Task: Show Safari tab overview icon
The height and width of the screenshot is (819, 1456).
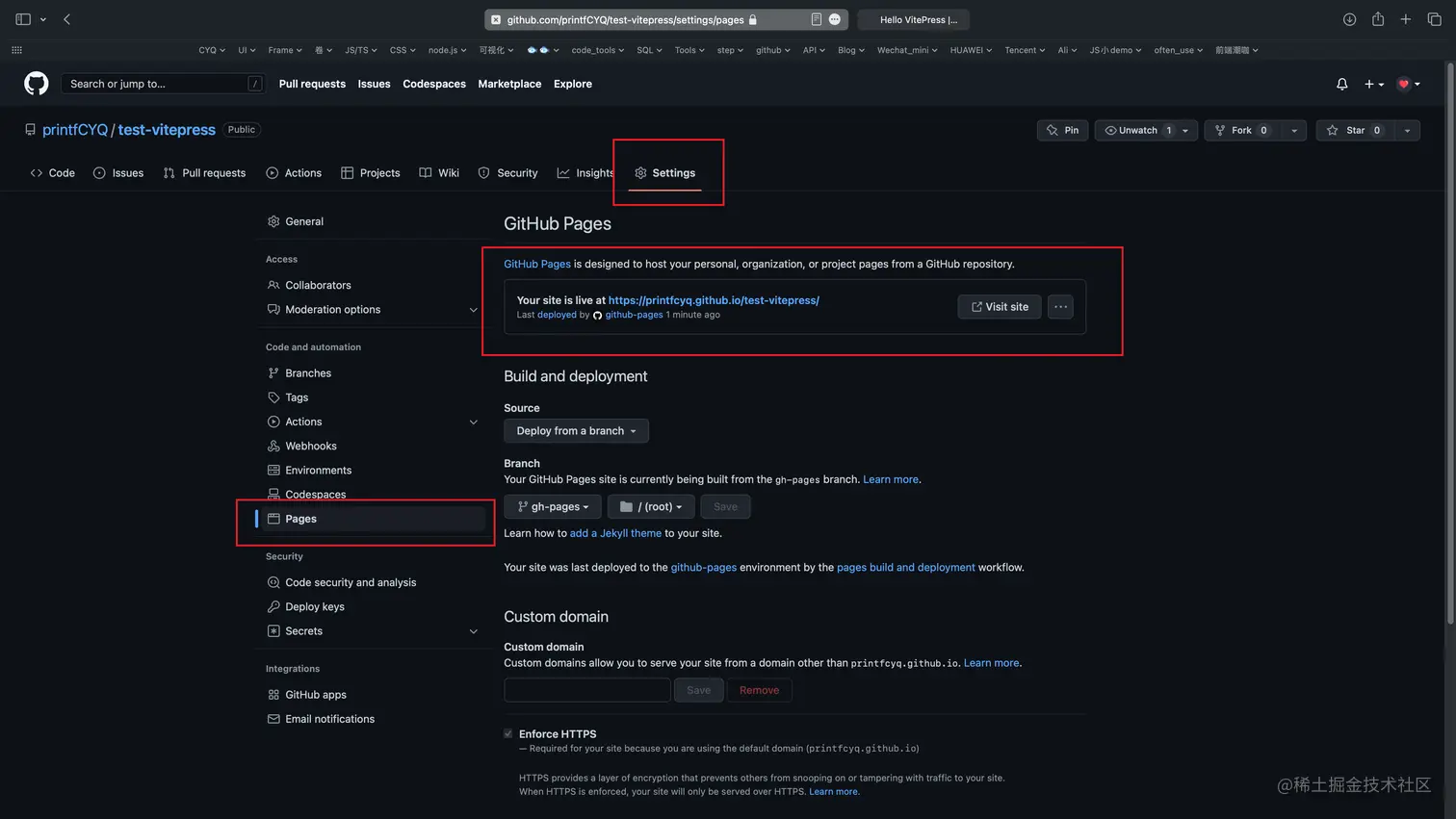Action: [x=1434, y=19]
